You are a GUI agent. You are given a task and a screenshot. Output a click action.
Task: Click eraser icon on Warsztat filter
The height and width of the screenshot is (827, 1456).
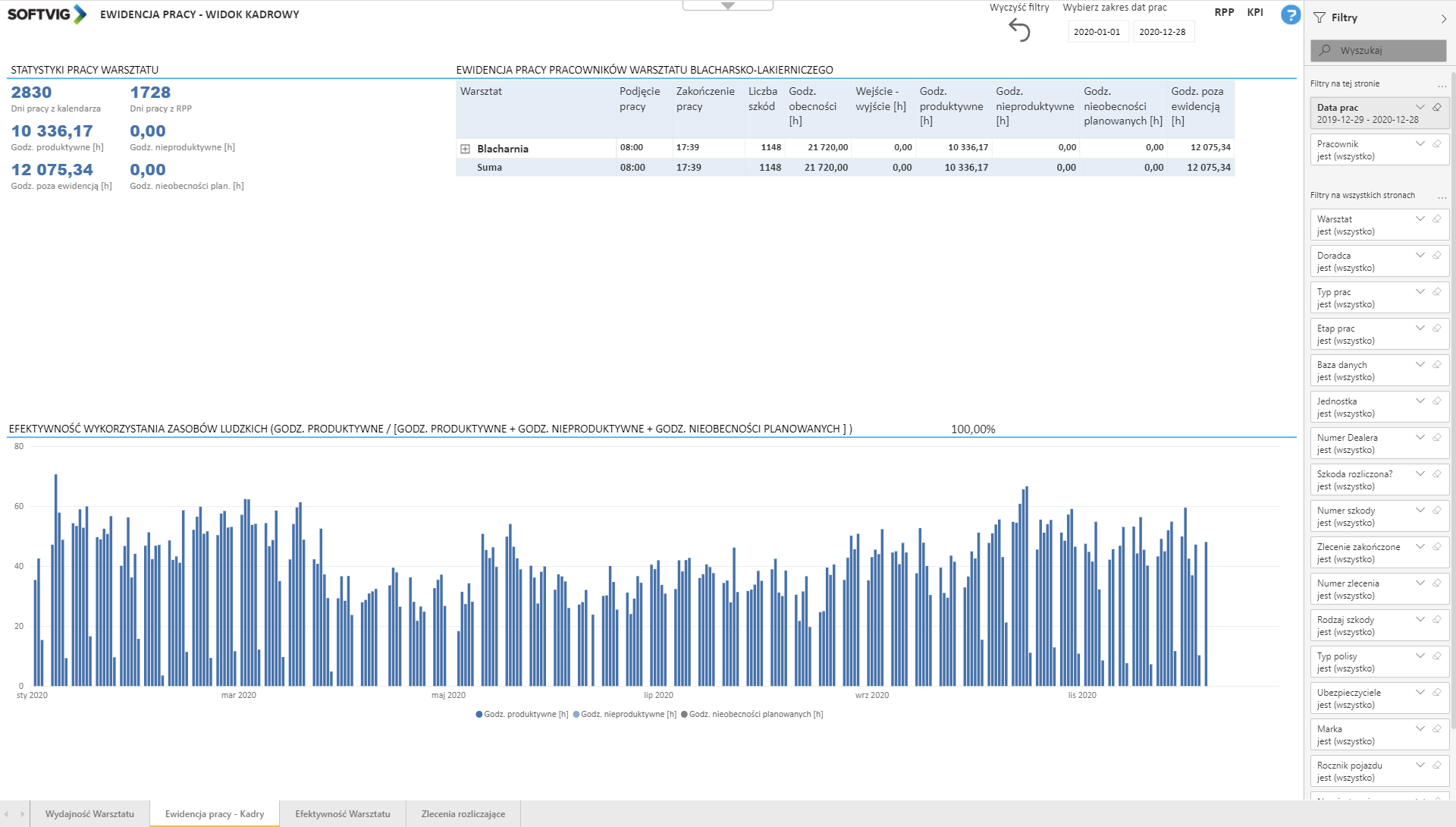coord(1436,219)
